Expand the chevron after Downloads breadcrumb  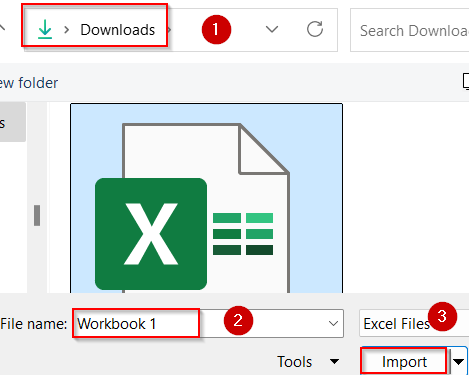169,30
